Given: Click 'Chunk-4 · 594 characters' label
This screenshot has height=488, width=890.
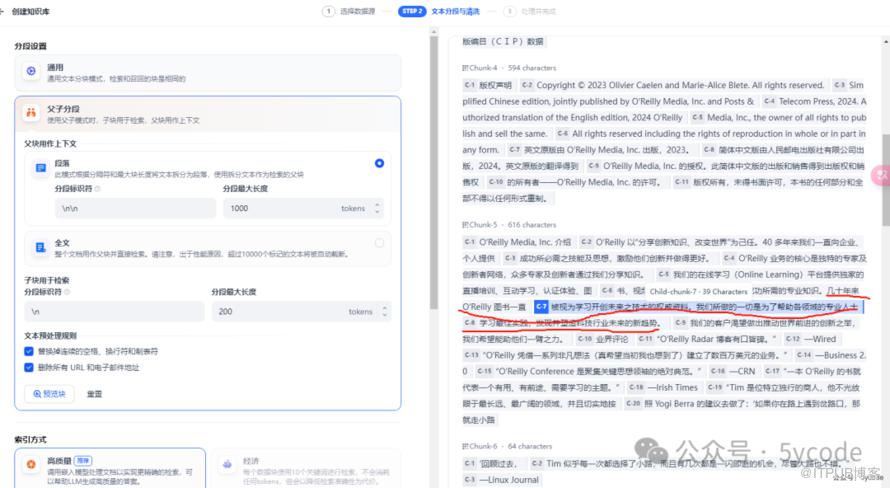Looking at the screenshot, I should click(513, 68).
